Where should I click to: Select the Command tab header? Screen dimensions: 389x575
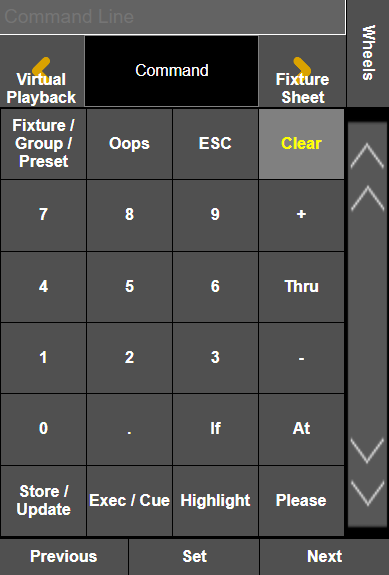click(x=172, y=71)
